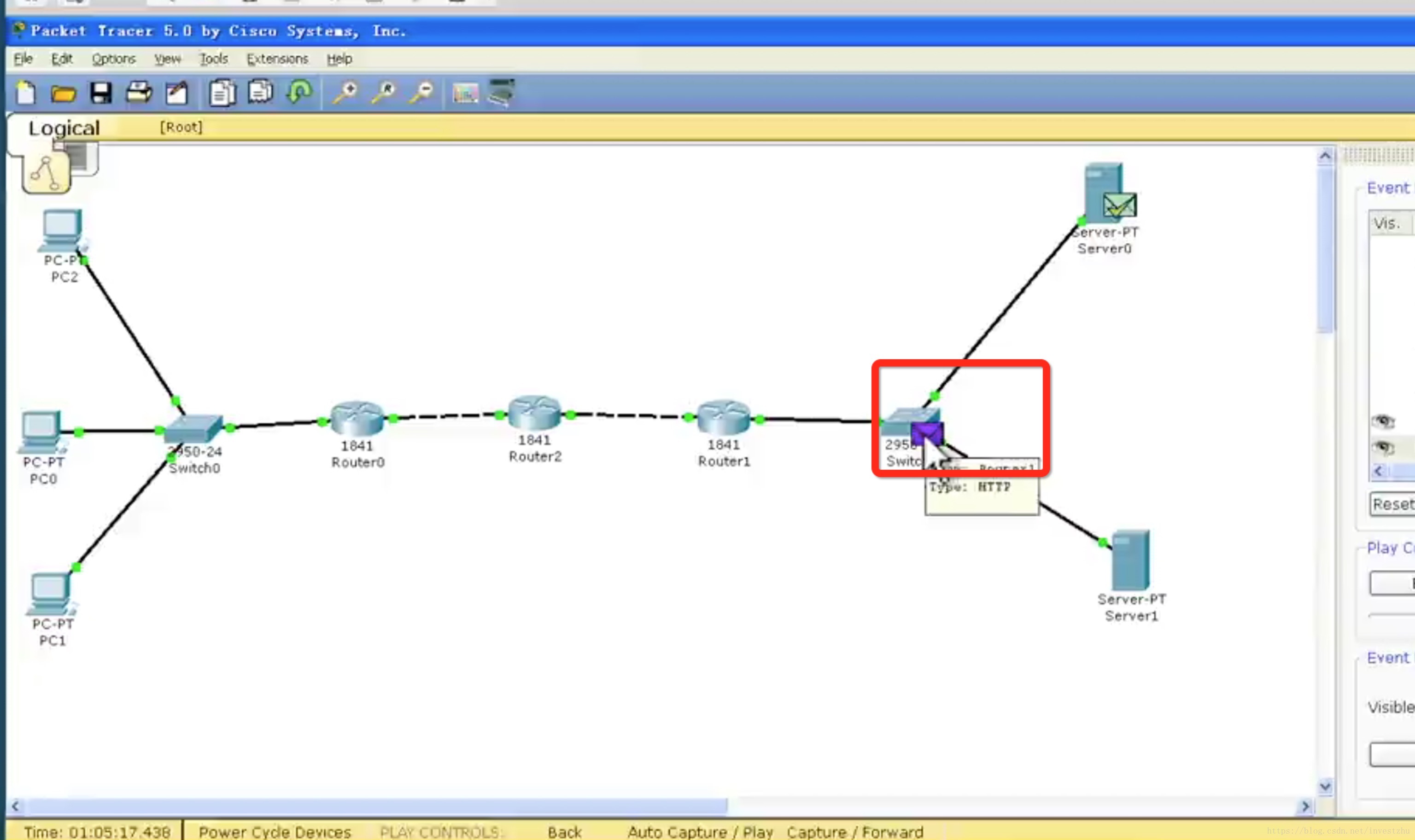Open the Activity Wizard icon

click(176, 93)
